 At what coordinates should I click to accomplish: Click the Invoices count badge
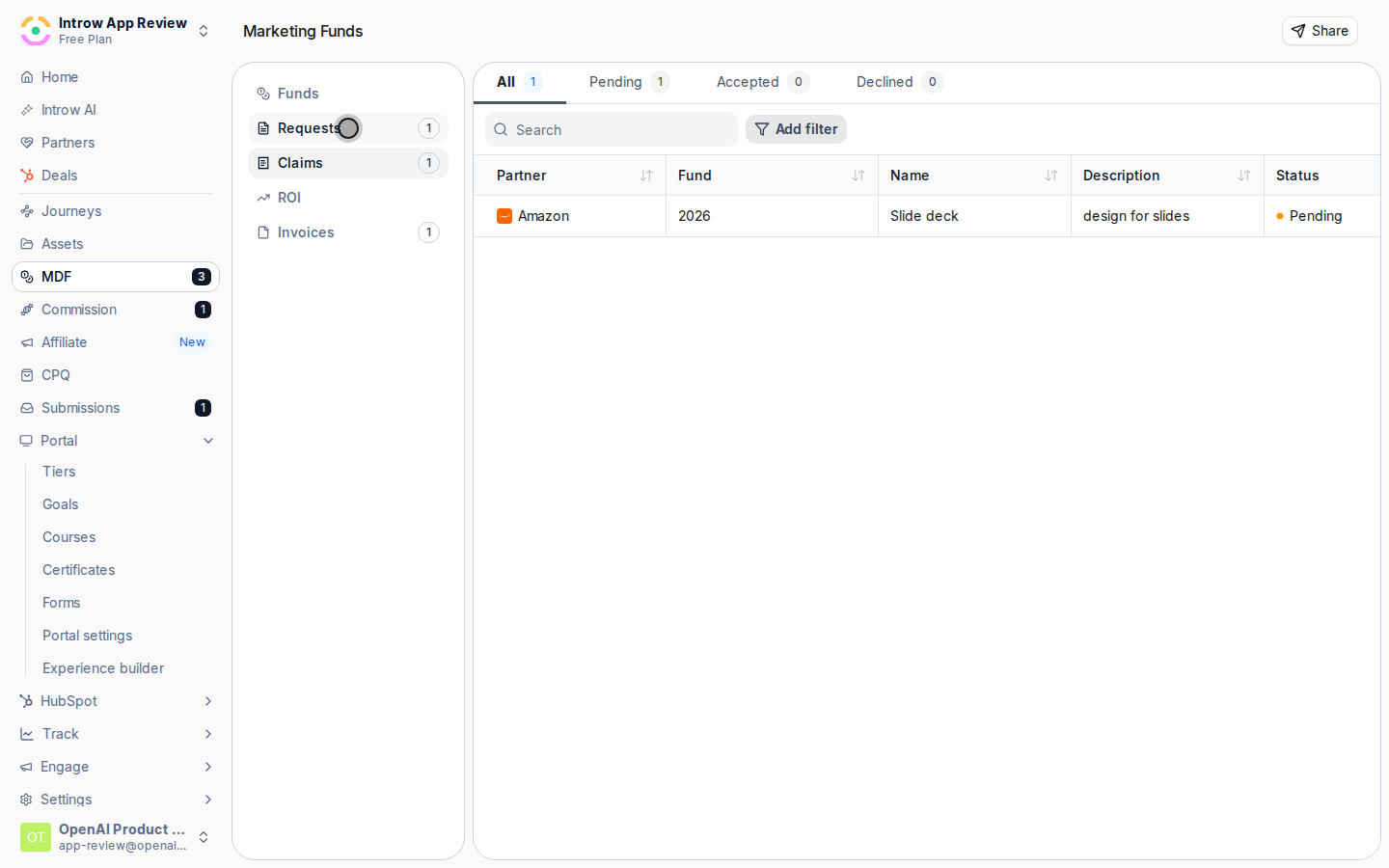pyautogui.click(x=428, y=232)
